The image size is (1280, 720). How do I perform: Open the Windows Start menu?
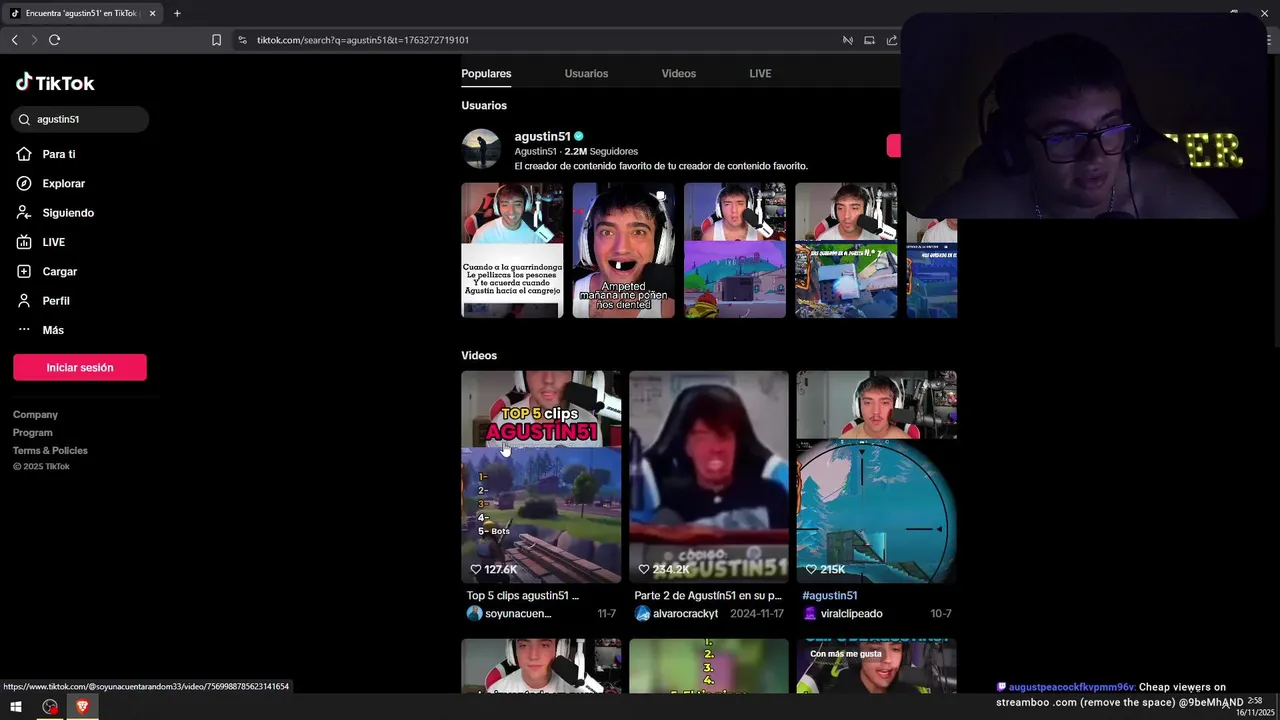(16, 706)
